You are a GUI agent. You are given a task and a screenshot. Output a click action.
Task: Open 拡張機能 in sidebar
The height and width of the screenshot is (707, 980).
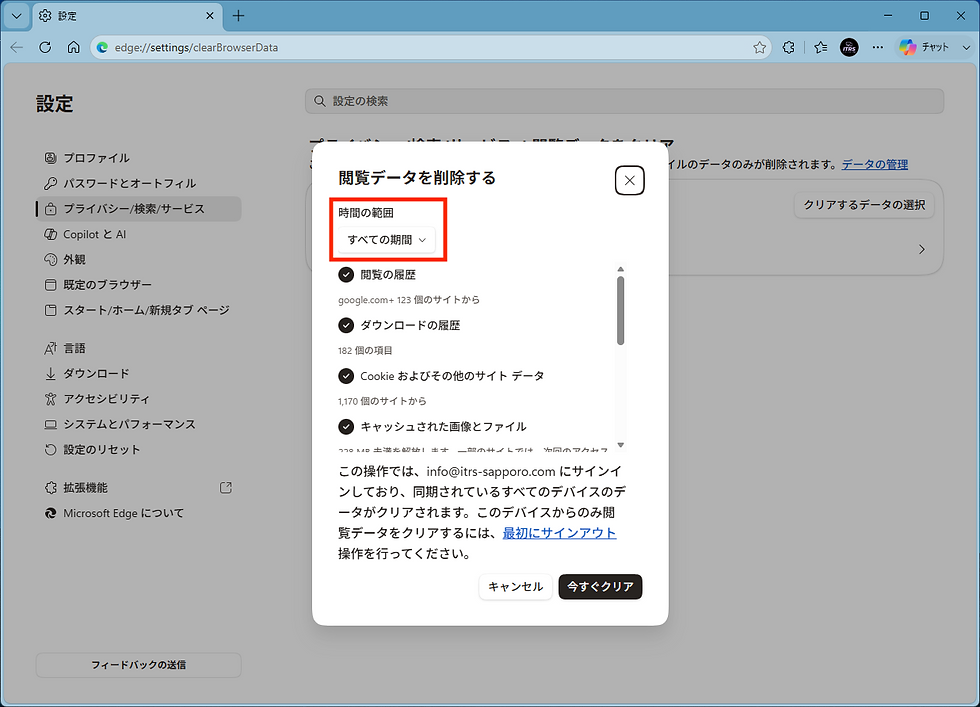pos(139,488)
